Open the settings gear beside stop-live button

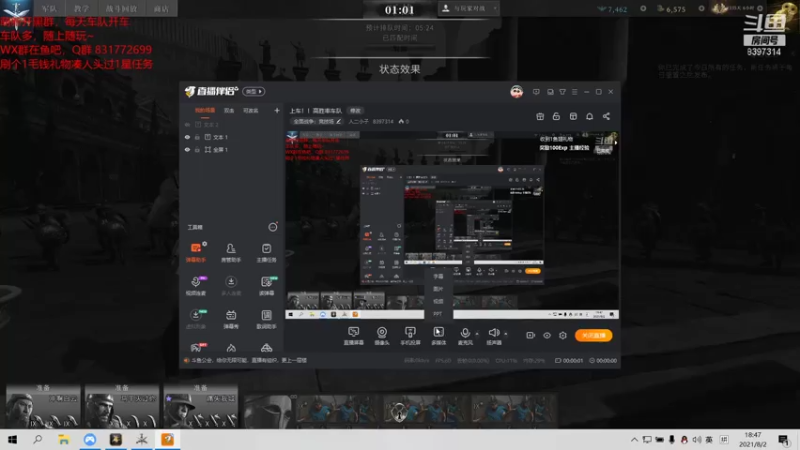(x=563, y=335)
